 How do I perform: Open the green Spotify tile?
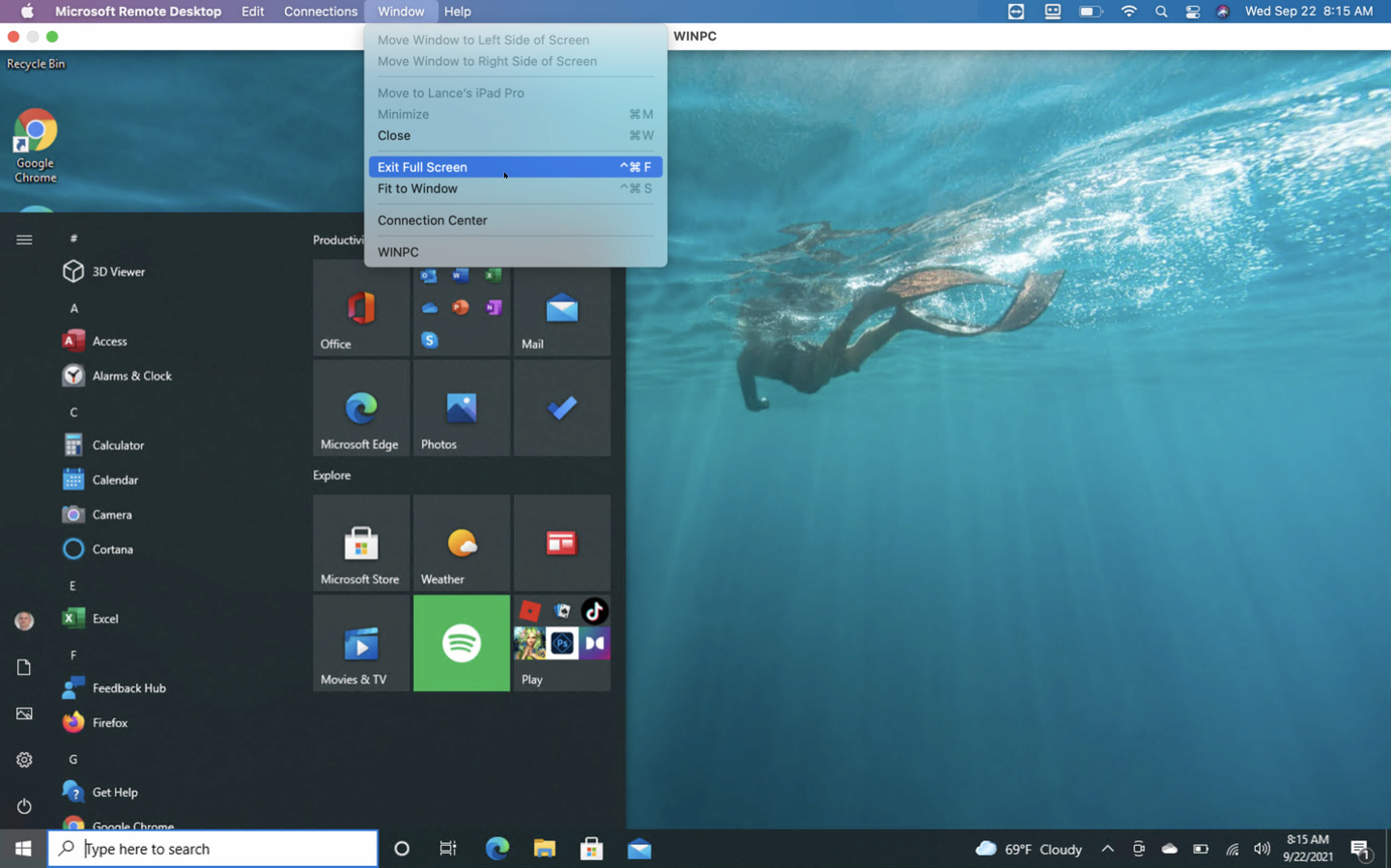click(462, 644)
